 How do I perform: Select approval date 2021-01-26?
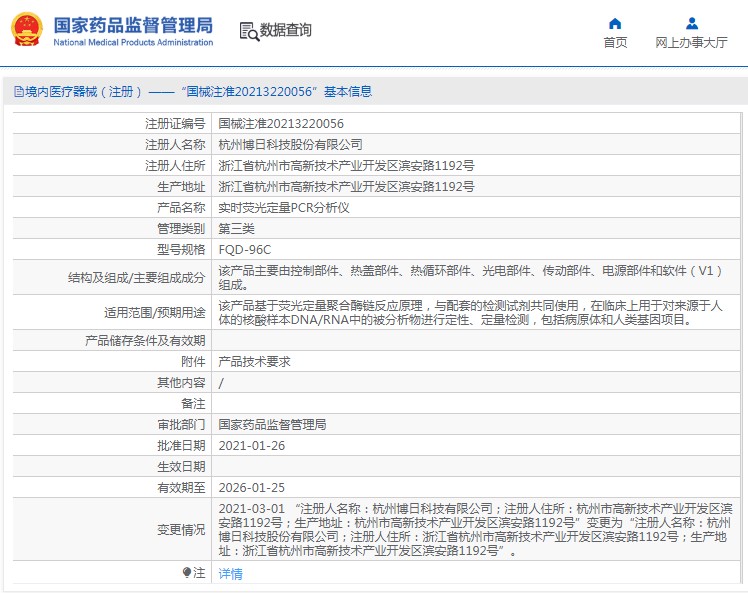251,446
